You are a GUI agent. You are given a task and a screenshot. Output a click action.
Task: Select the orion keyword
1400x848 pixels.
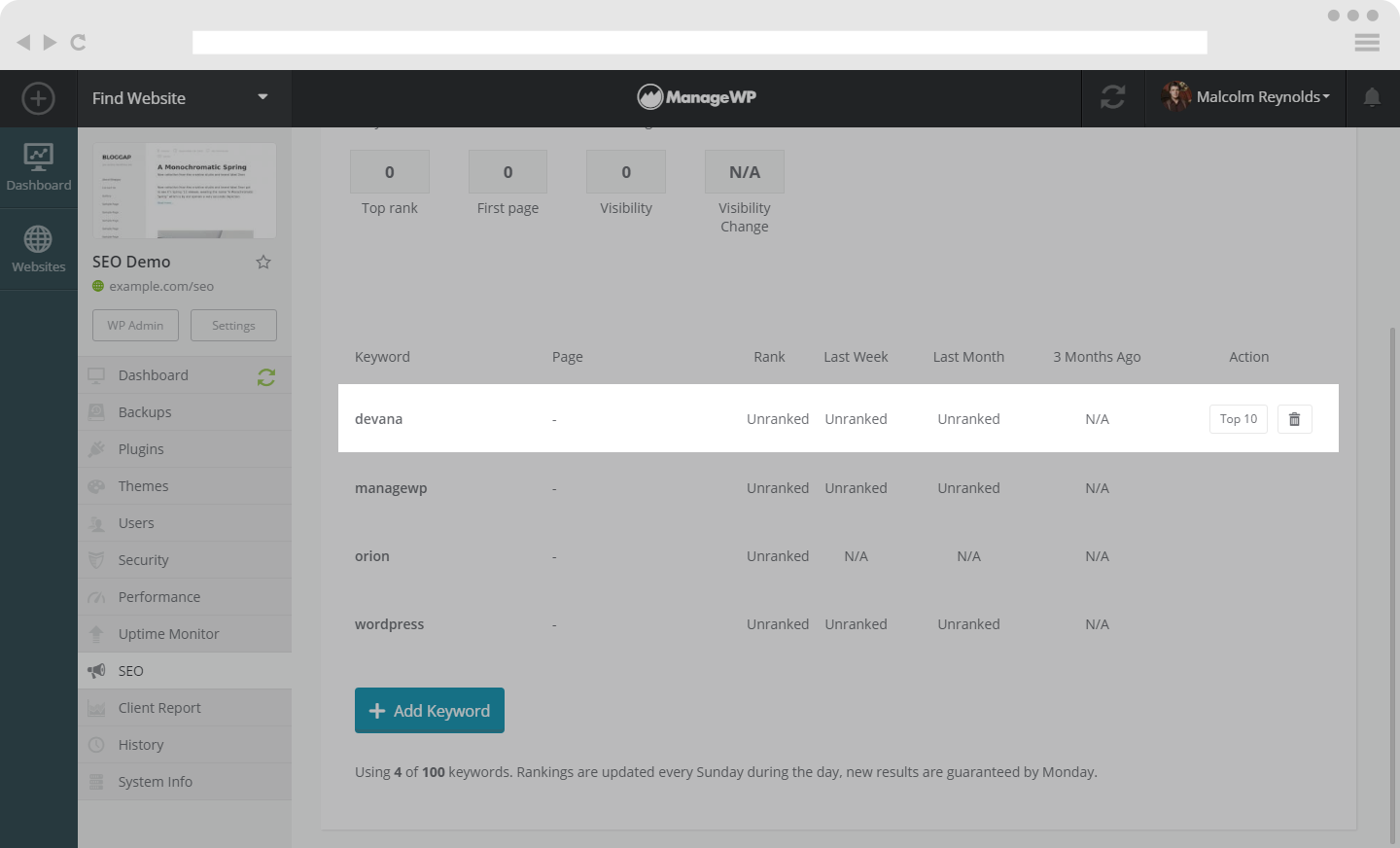point(372,556)
